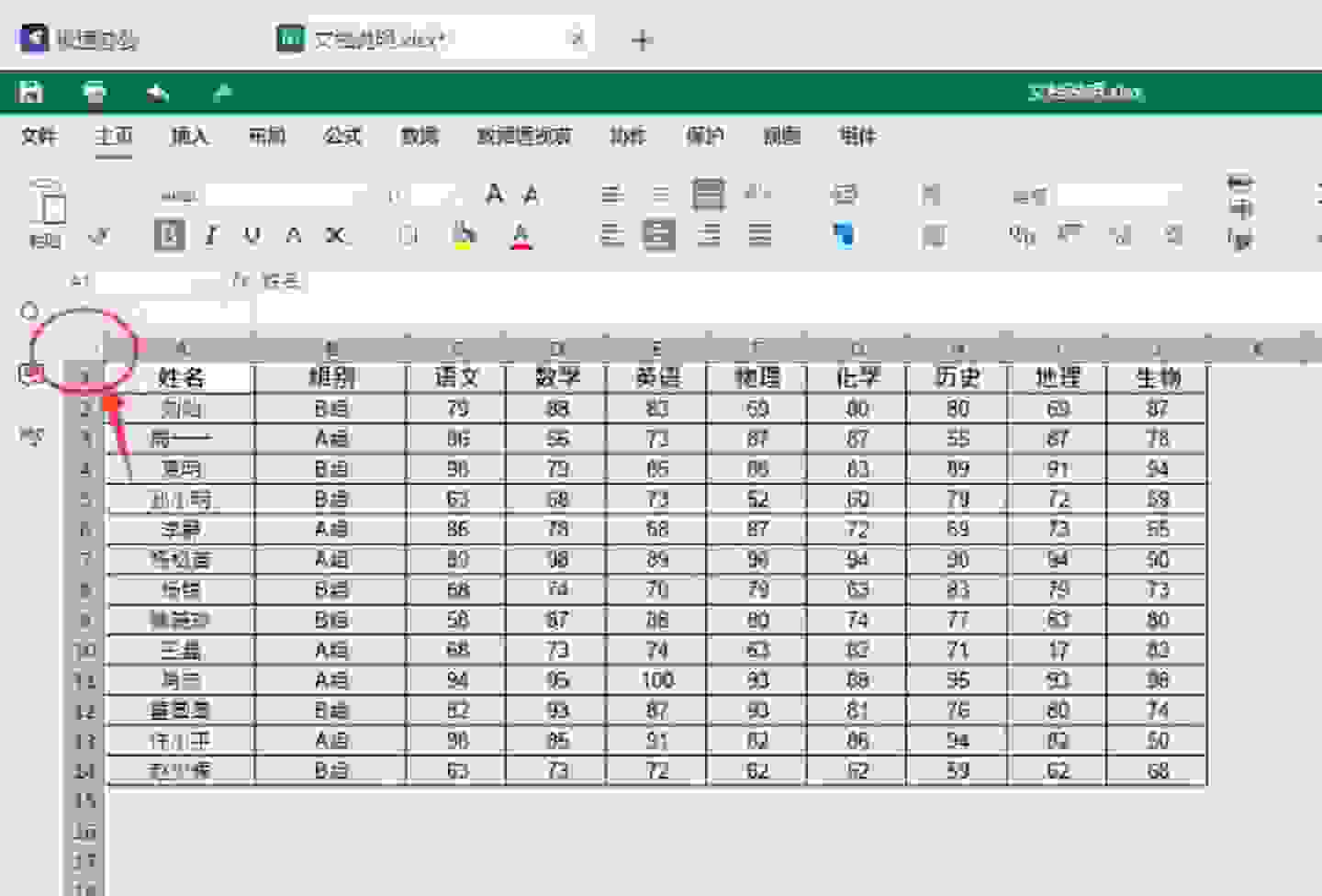Switch to the 公式 tab
The height and width of the screenshot is (896, 1322).
coord(342,136)
